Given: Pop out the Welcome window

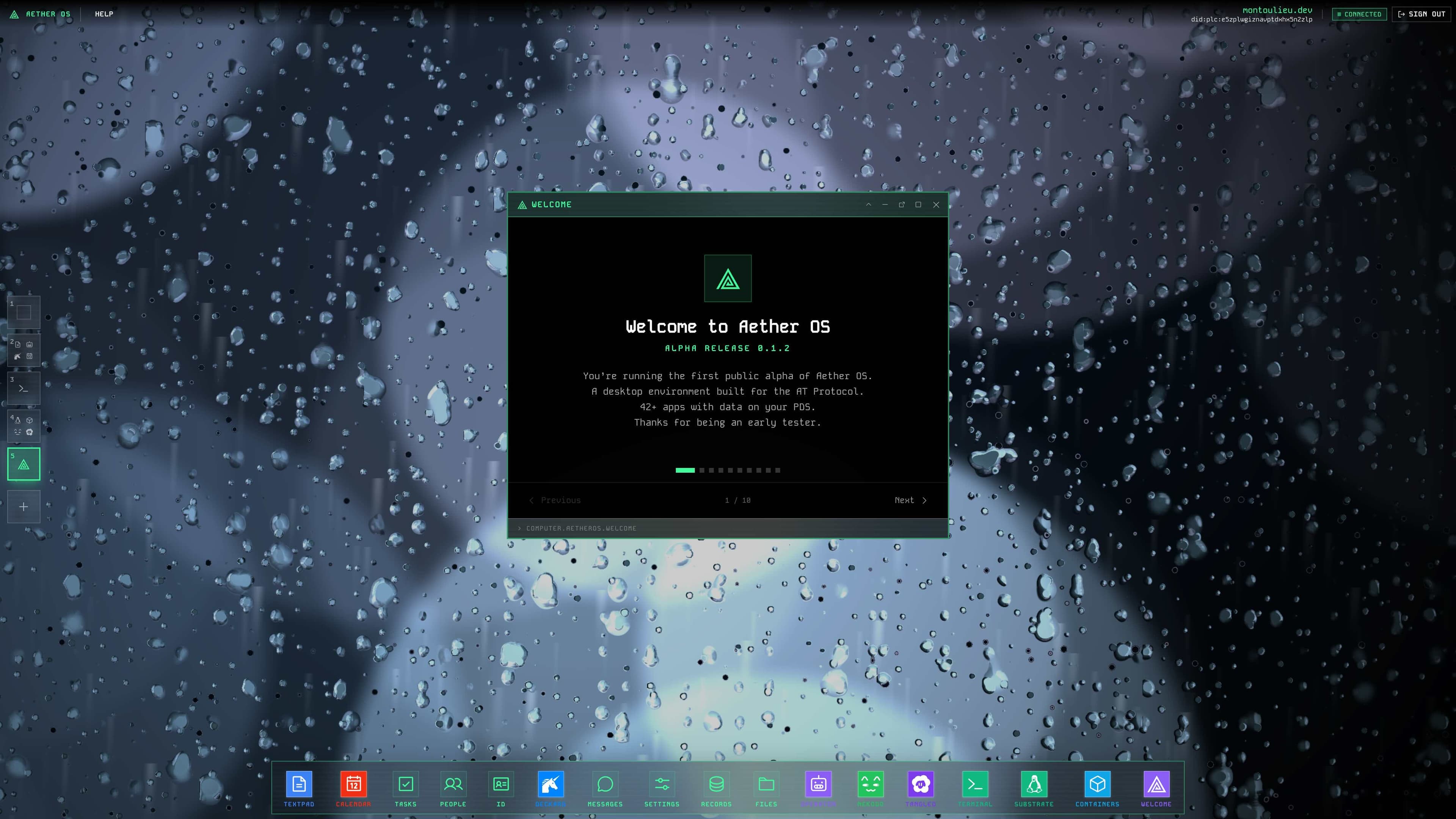Looking at the screenshot, I should (x=902, y=205).
